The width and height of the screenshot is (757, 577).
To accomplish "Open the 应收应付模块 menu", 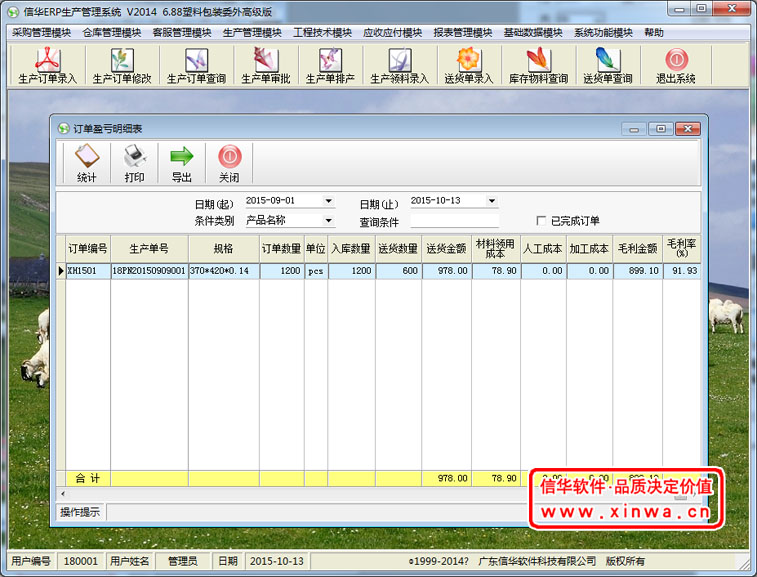I will coord(393,32).
